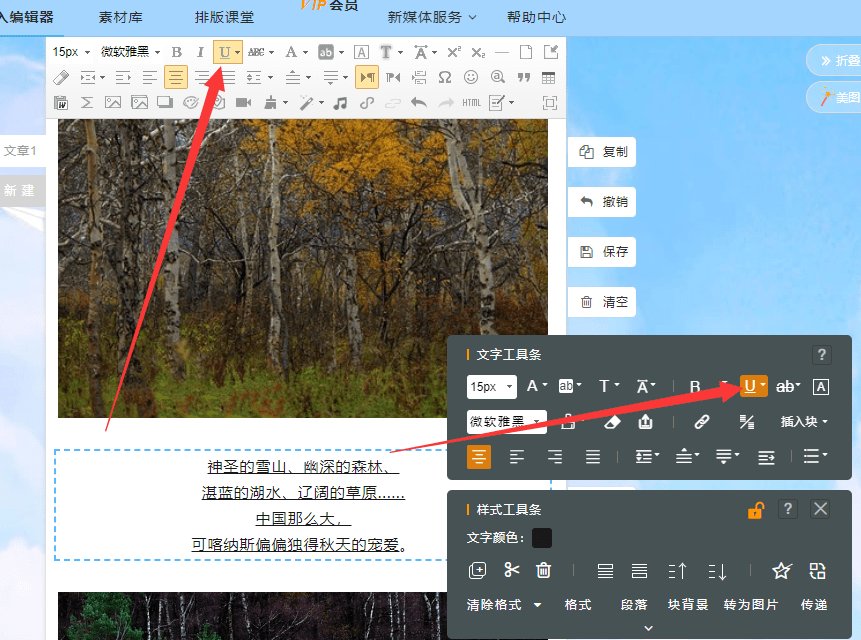The height and width of the screenshot is (640, 861).
Task: Toggle the highlighted center-align button in top toolbar
Action: (x=176, y=77)
